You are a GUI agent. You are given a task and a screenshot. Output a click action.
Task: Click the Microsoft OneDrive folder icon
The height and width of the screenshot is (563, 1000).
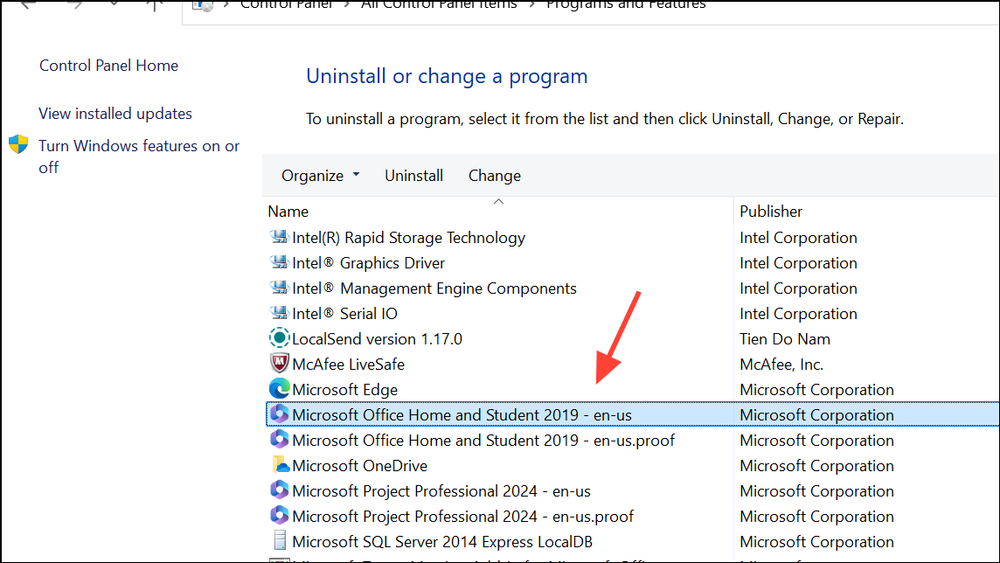tap(280, 465)
